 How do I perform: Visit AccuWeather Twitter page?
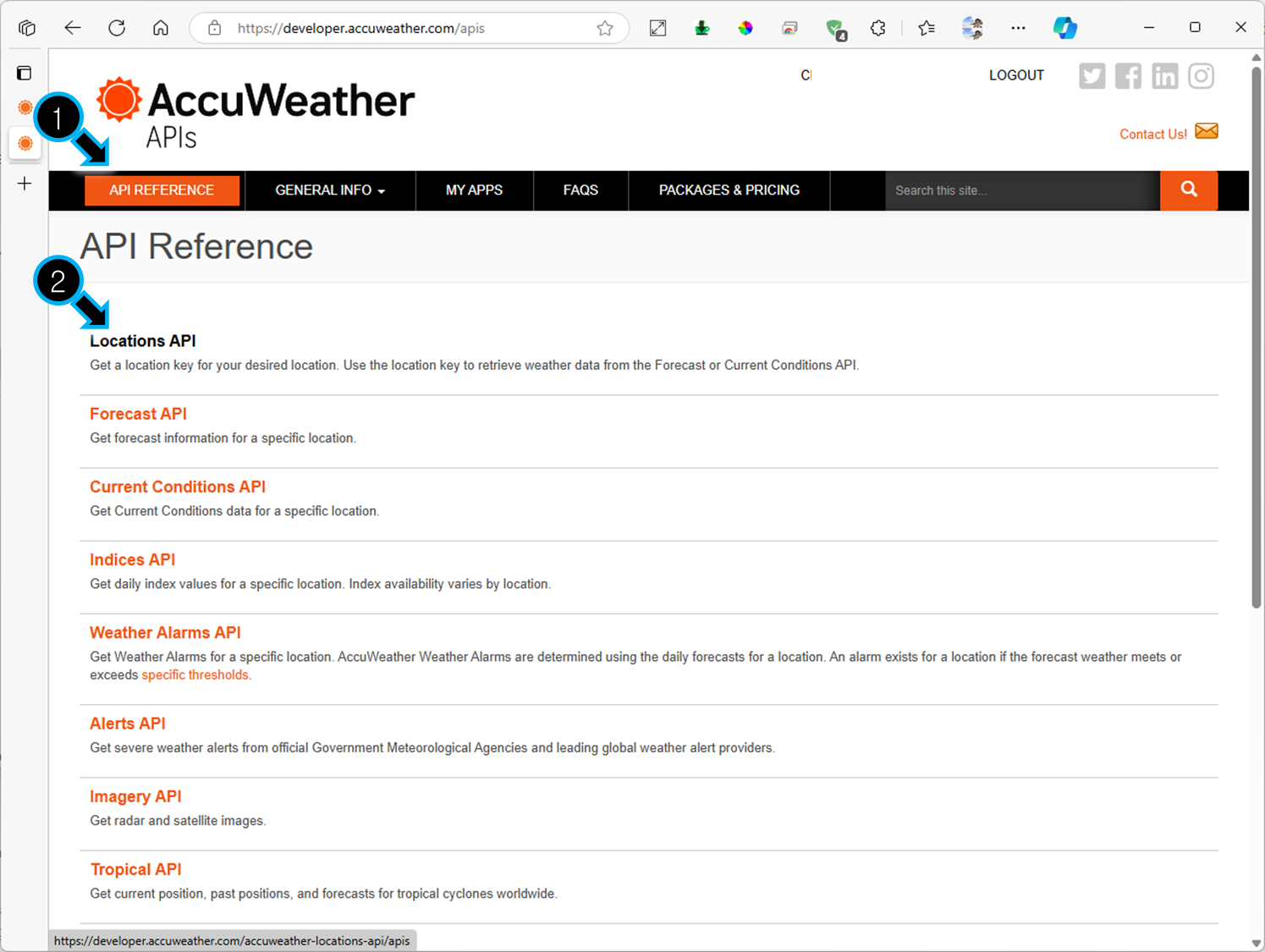point(1092,75)
